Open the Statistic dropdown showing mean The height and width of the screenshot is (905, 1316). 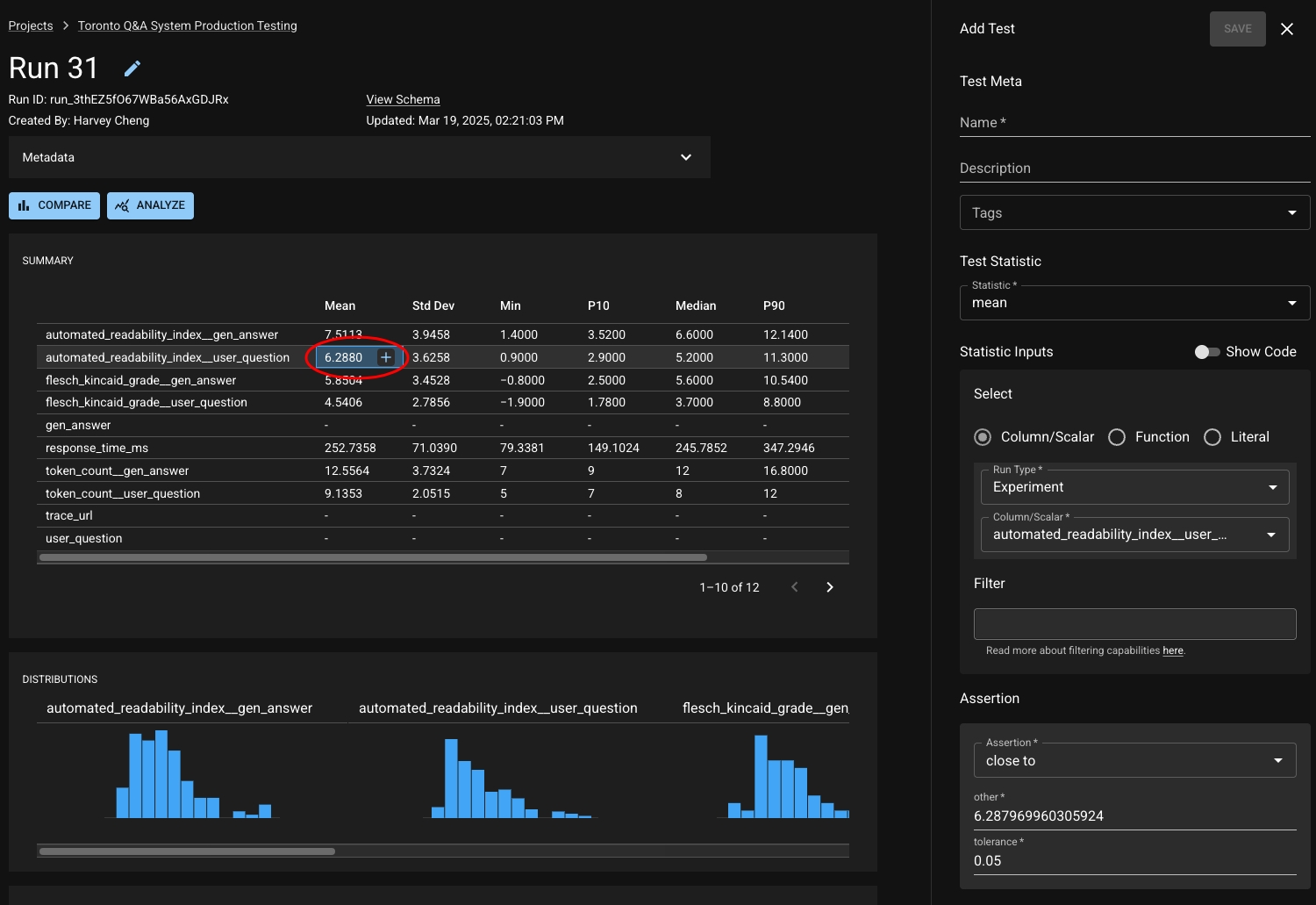point(1134,303)
